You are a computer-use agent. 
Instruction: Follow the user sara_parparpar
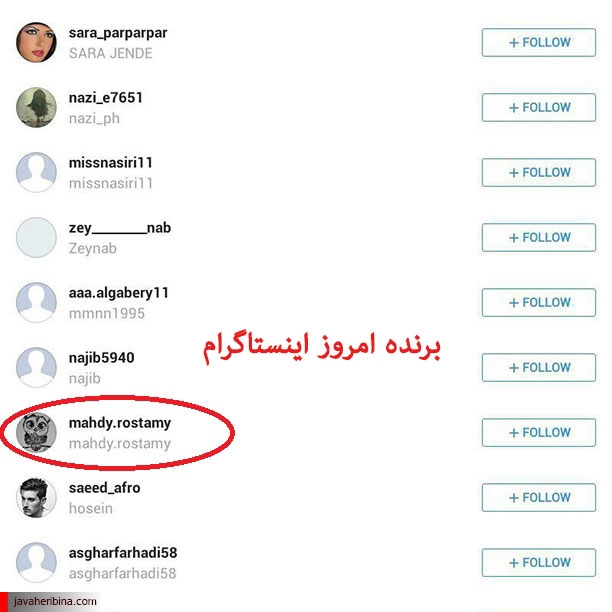[x=539, y=42]
